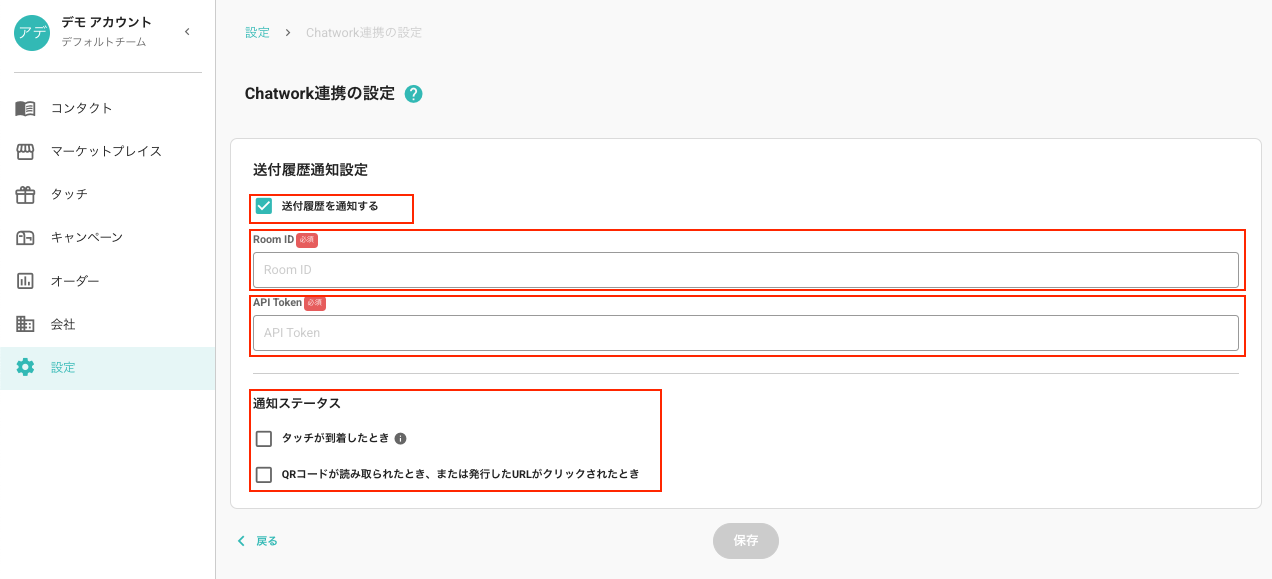Click the 送付履歴通知設定 section heading
The width and height of the screenshot is (1272, 579).
[311, 170]
